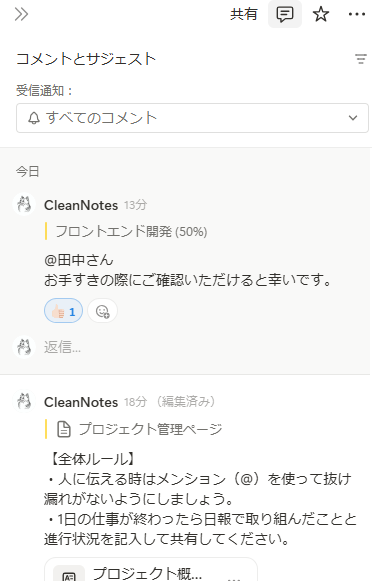
Task: Open the プロジェクト概... attachment card
Action: point(151,570)
